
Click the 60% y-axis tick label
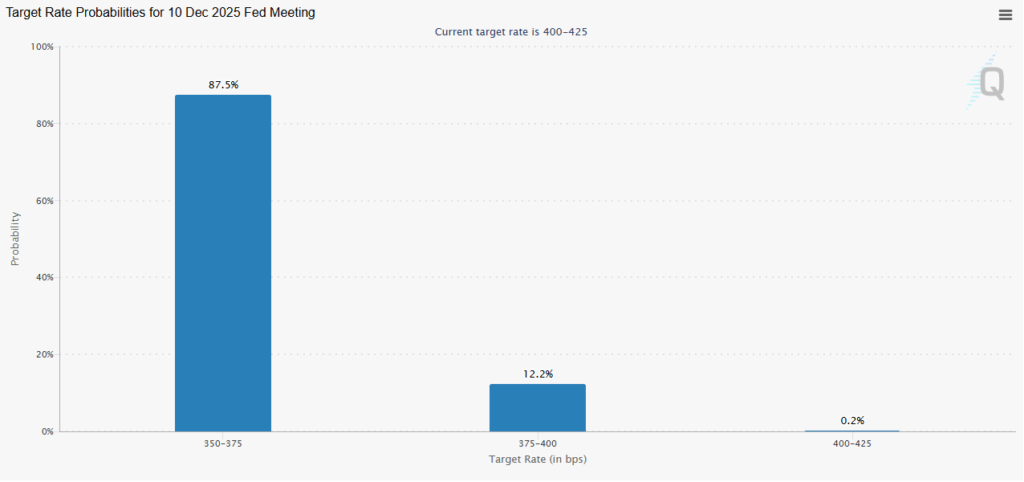pos(44,201)
